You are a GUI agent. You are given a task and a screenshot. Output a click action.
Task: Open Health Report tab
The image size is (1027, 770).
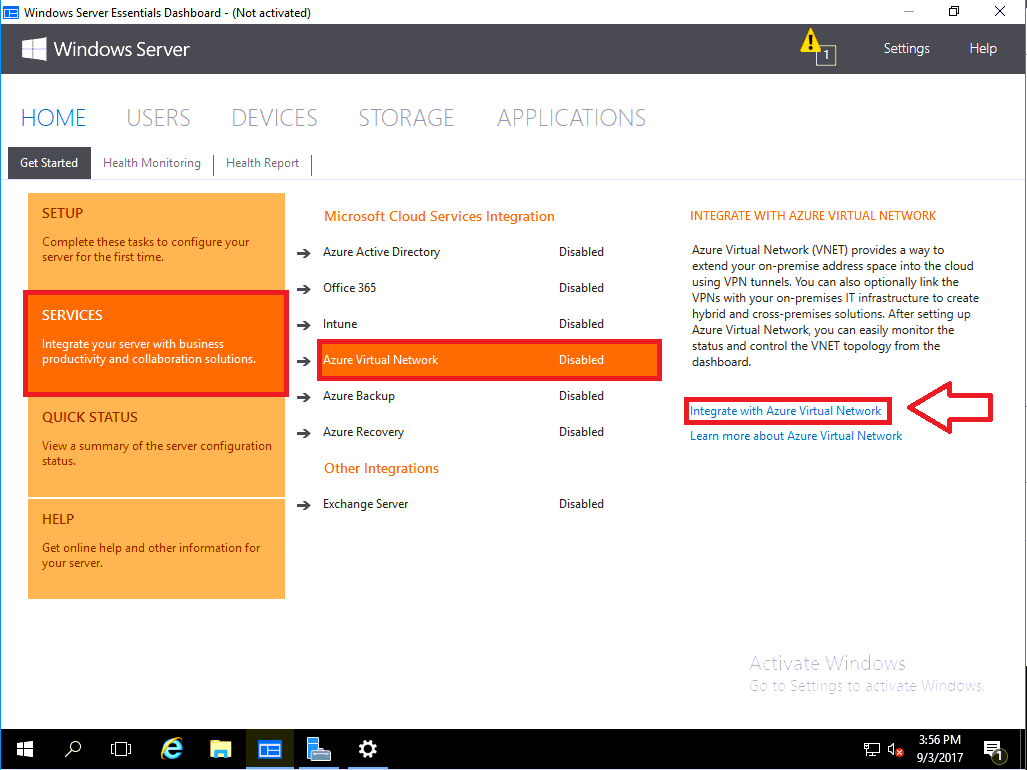tap(262, 163)
